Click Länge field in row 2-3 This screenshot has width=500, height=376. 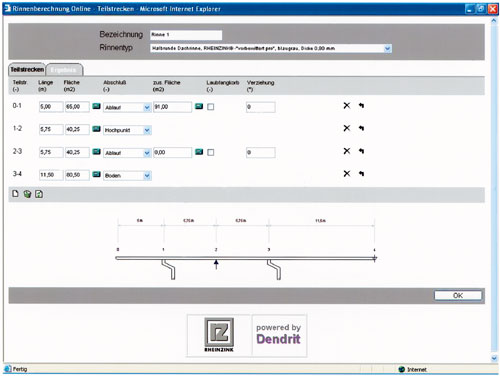tap(51, 152)
